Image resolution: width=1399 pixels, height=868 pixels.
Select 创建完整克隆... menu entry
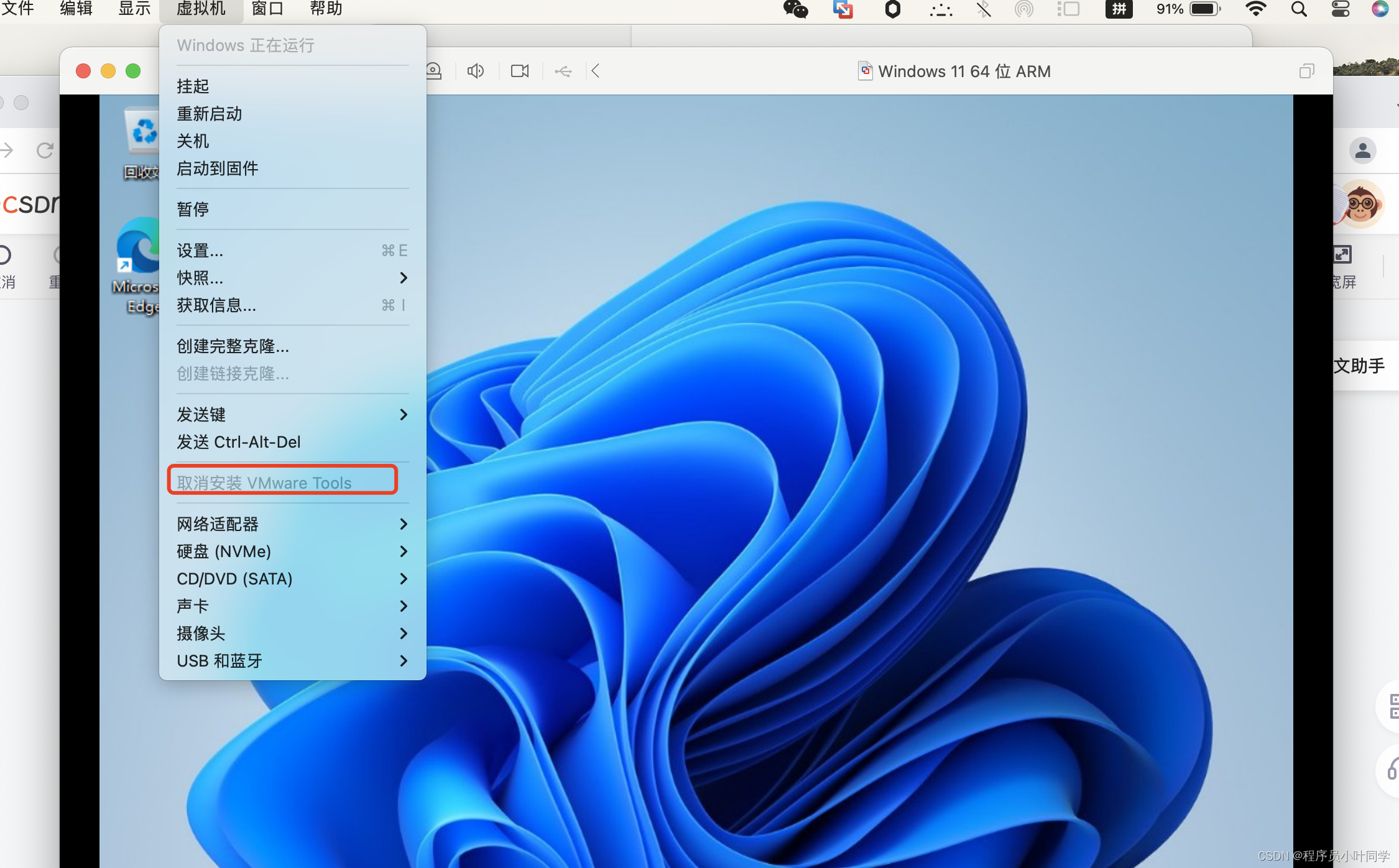[x=233, y=346]
